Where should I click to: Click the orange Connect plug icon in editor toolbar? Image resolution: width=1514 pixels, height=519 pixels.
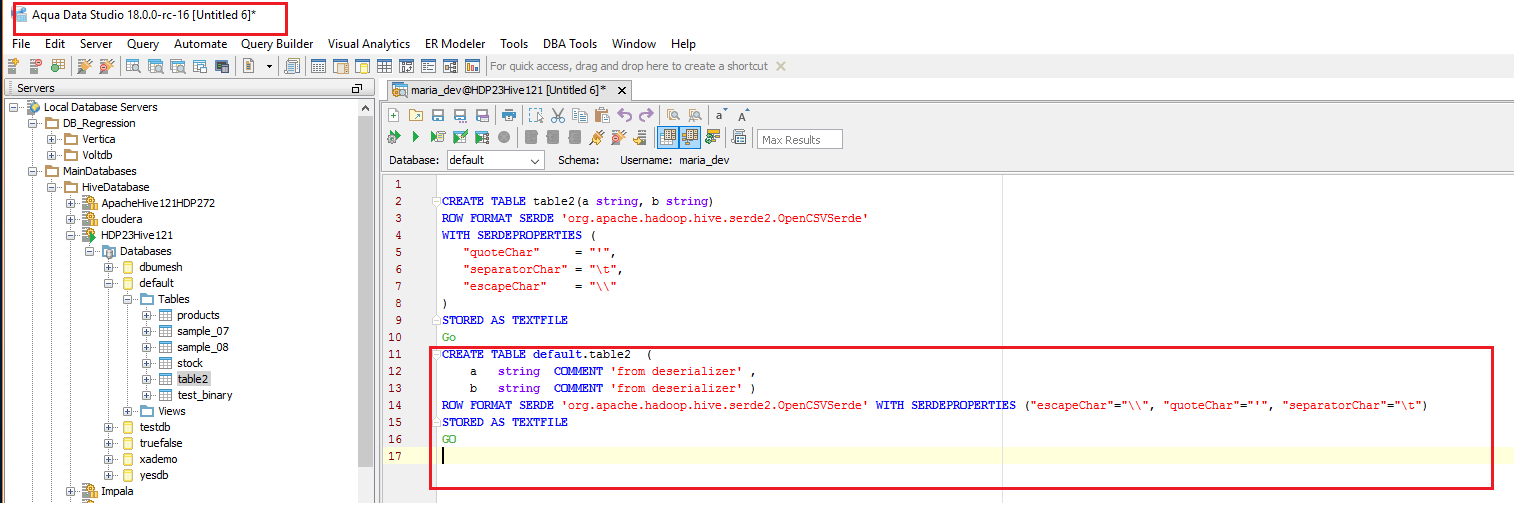pos(597,137)
